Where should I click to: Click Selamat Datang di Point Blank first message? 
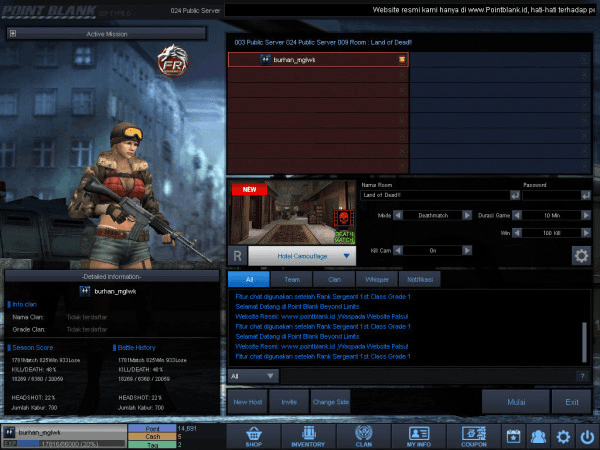(x=297, y=307)
